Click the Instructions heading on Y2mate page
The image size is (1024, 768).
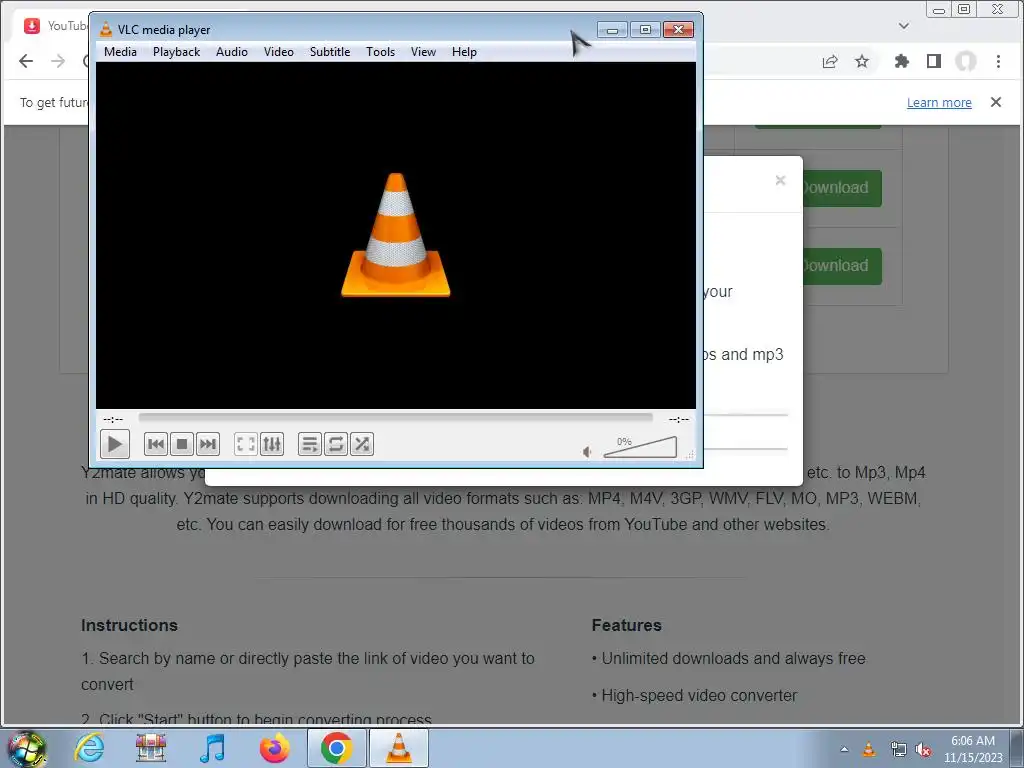(129, 625)
